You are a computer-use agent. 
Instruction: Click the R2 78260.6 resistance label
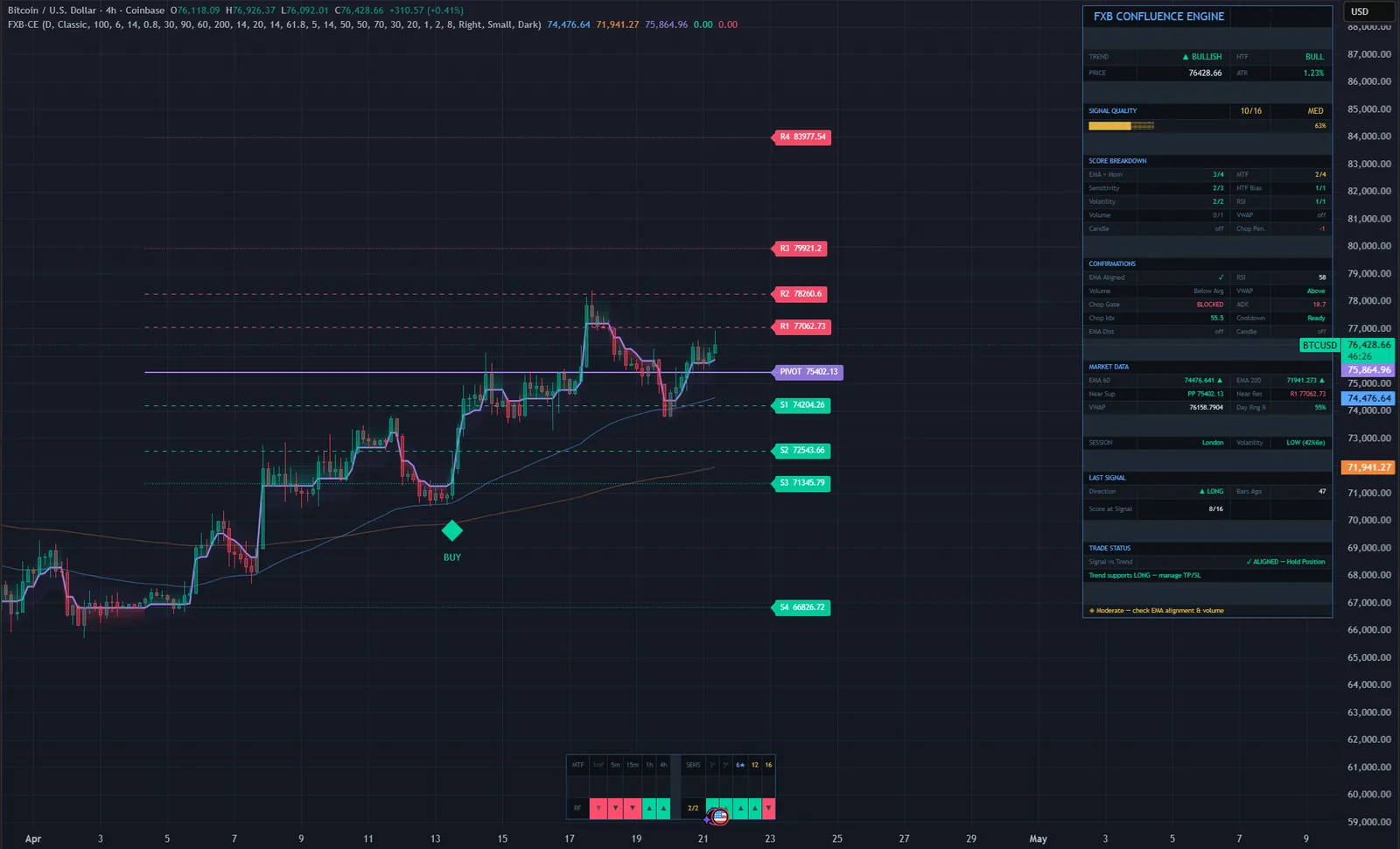(x=800, y=294)
